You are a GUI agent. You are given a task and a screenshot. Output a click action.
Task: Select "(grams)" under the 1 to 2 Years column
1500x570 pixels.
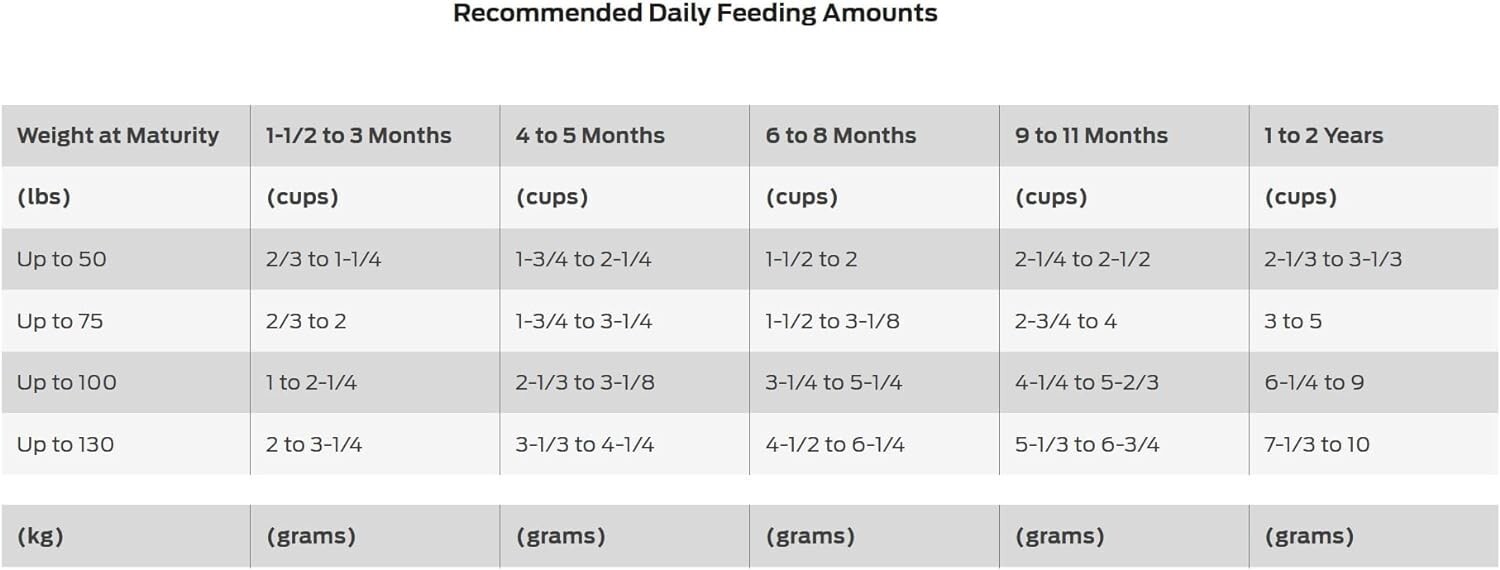[x=1309, y=536]
